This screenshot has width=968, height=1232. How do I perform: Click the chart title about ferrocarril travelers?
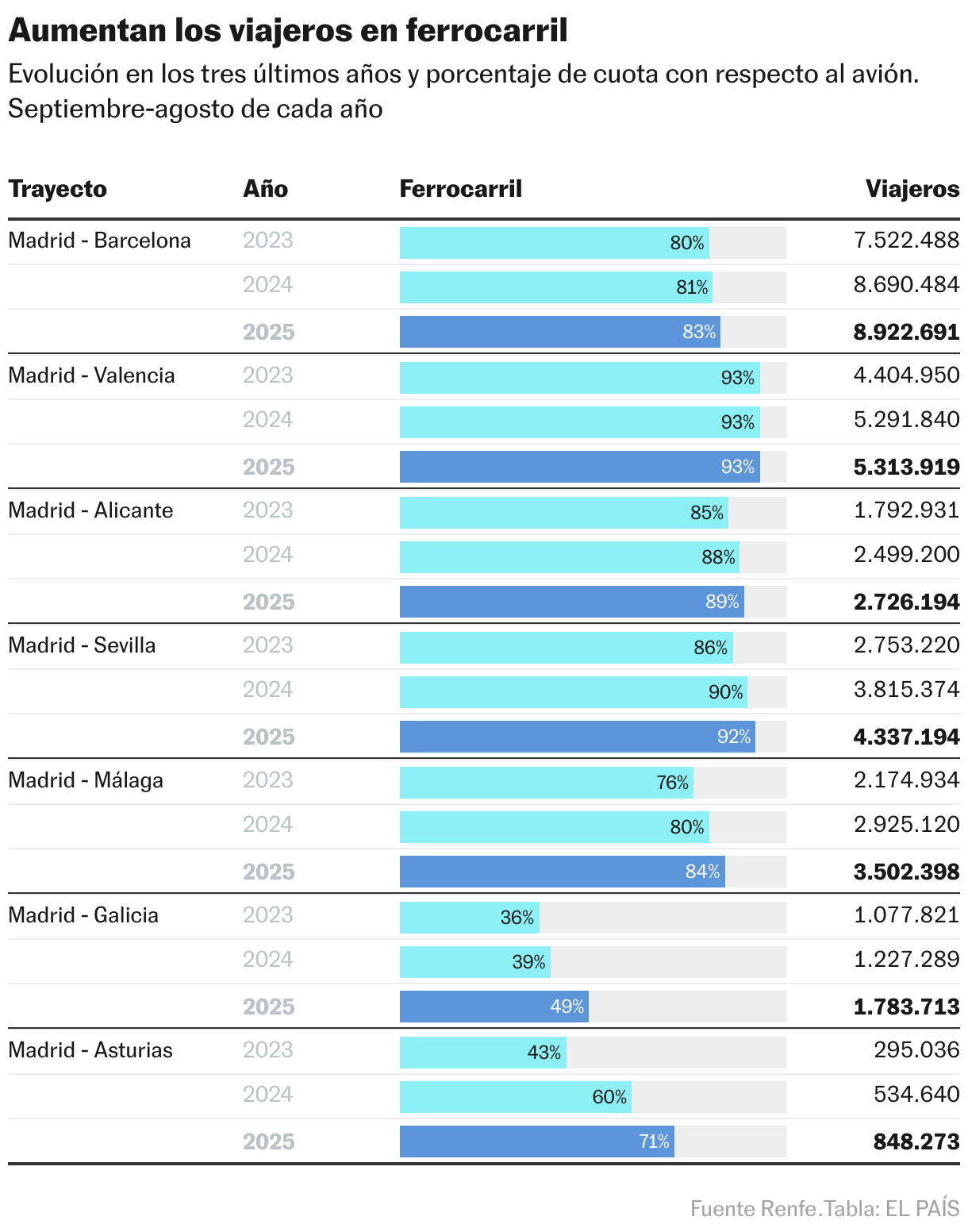[x=288, y=31]
